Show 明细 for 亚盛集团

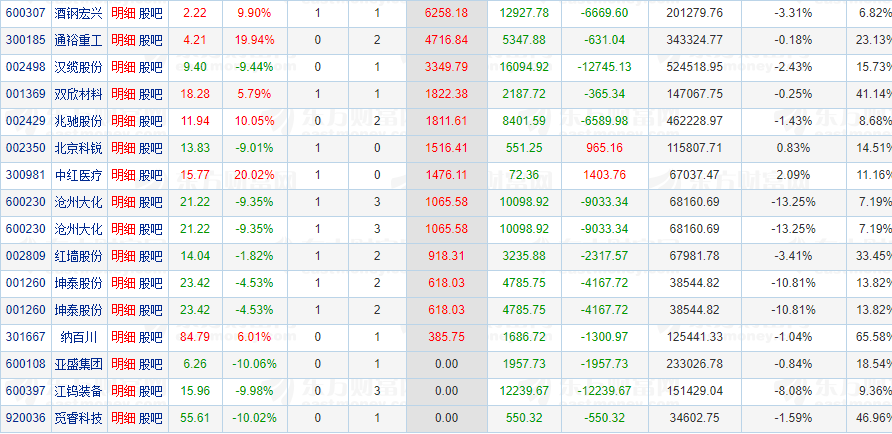pyautogui.click(x=123, y=364)
